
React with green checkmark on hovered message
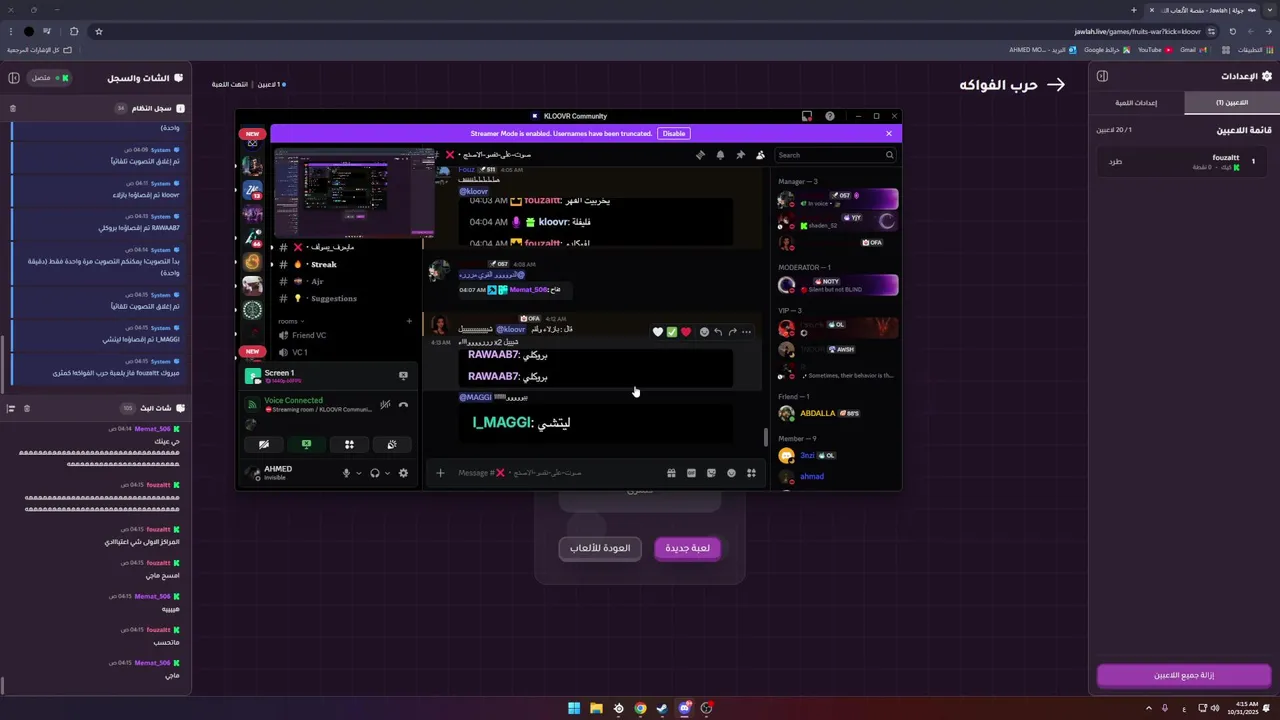pyautogui.click(x=672, y=332)
